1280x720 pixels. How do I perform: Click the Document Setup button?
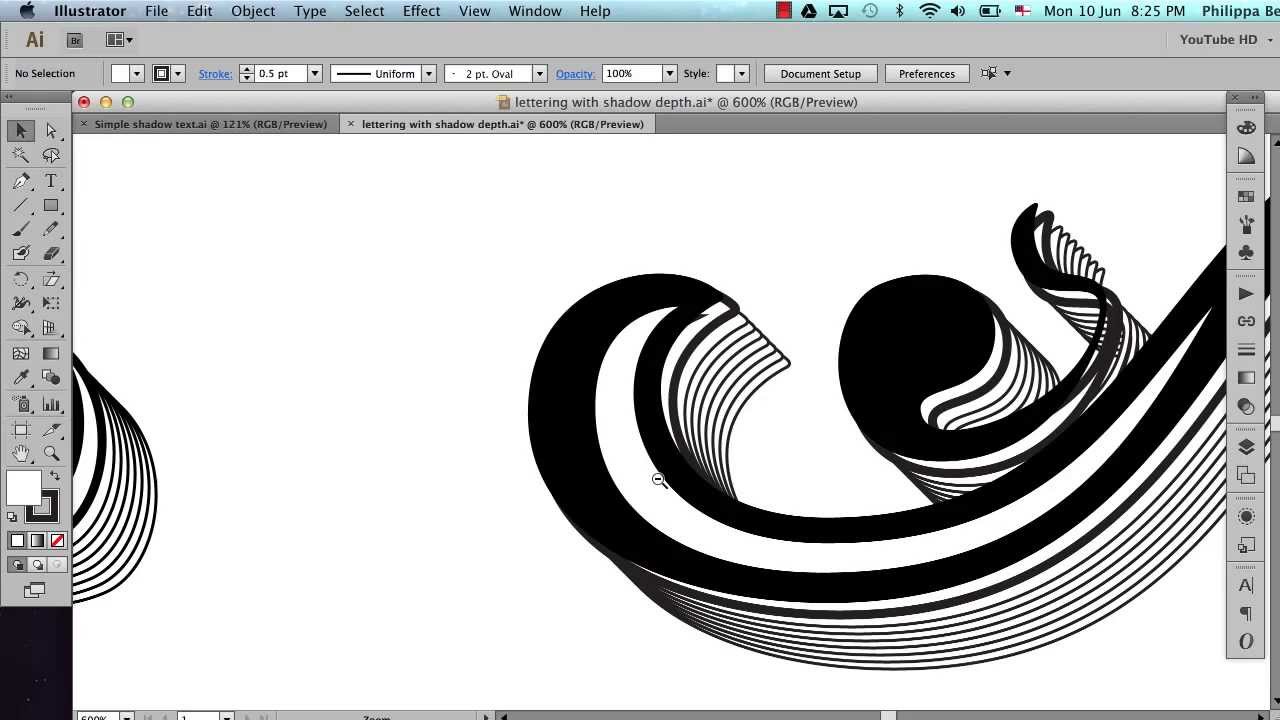tap(820, 74)
